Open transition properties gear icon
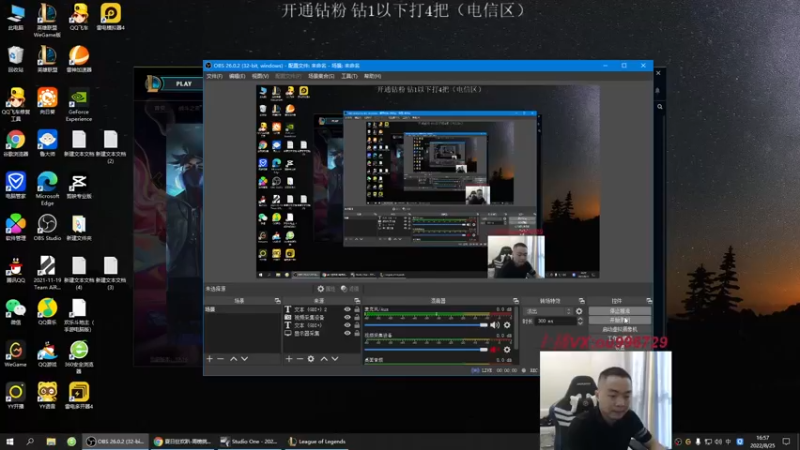The height and width of the screenshot is (450, 800). [579, 311]
